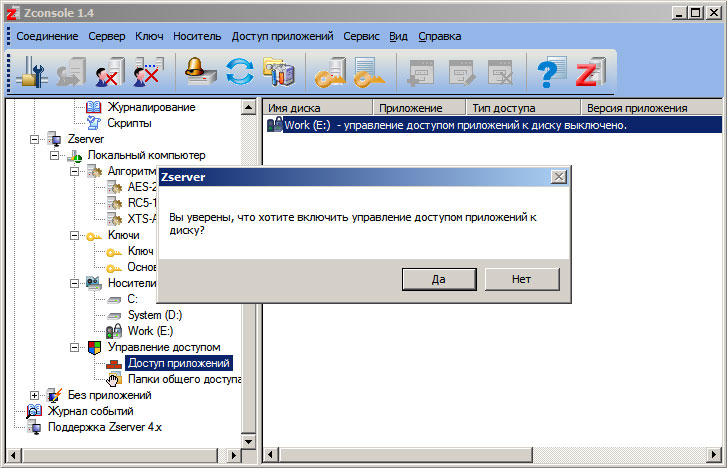Click the disconnect user toolbar icon

coord(110,72)
